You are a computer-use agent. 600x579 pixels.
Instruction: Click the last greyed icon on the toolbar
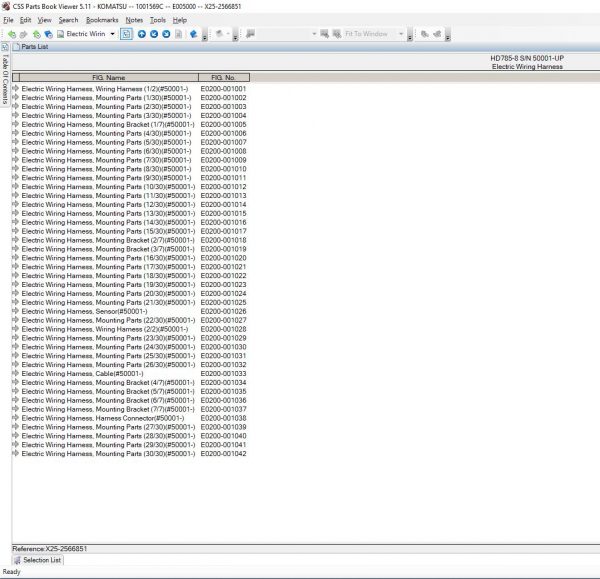tap(437, 34)
